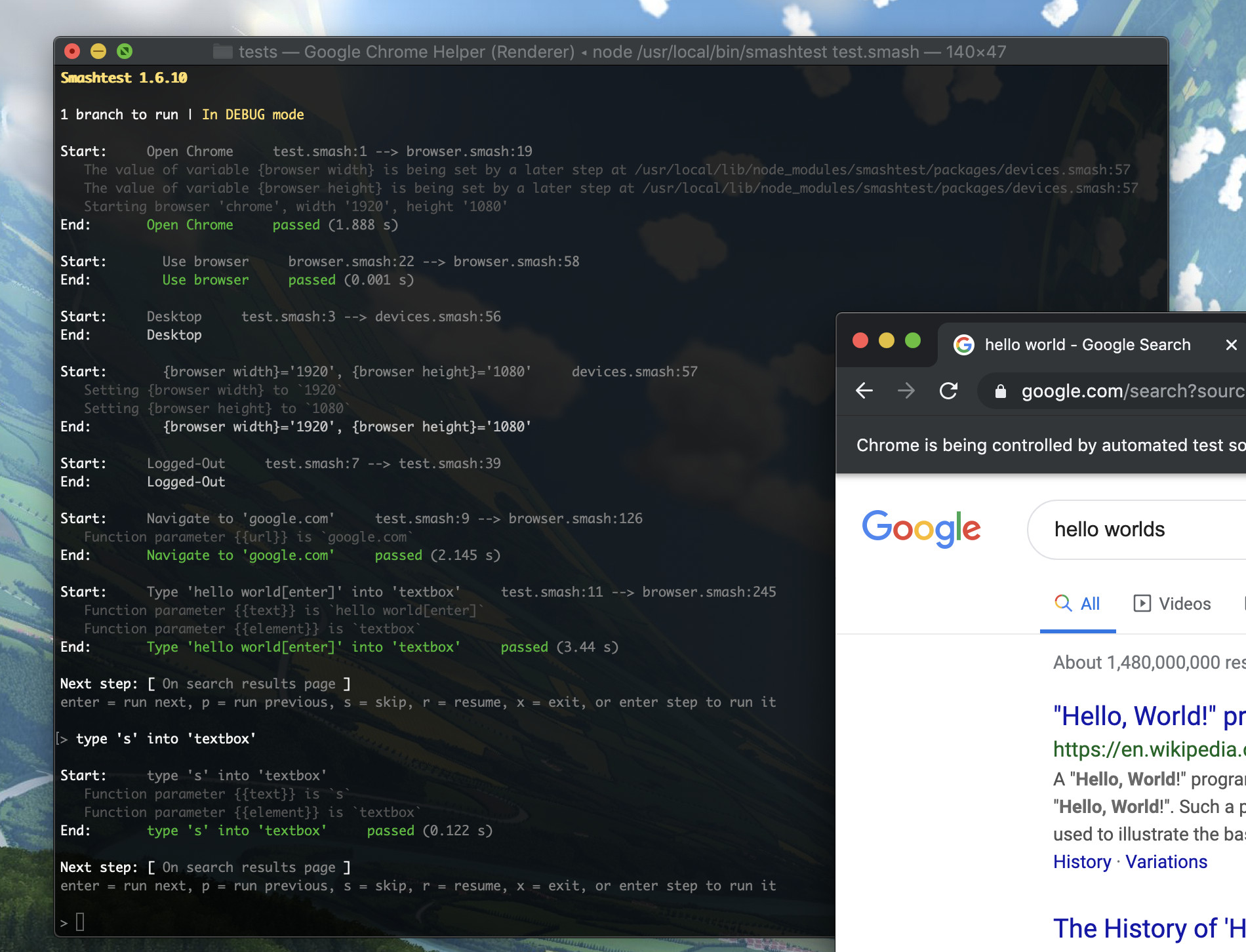
Task: Open "The History of" result link
Action: pos(1149,928)
